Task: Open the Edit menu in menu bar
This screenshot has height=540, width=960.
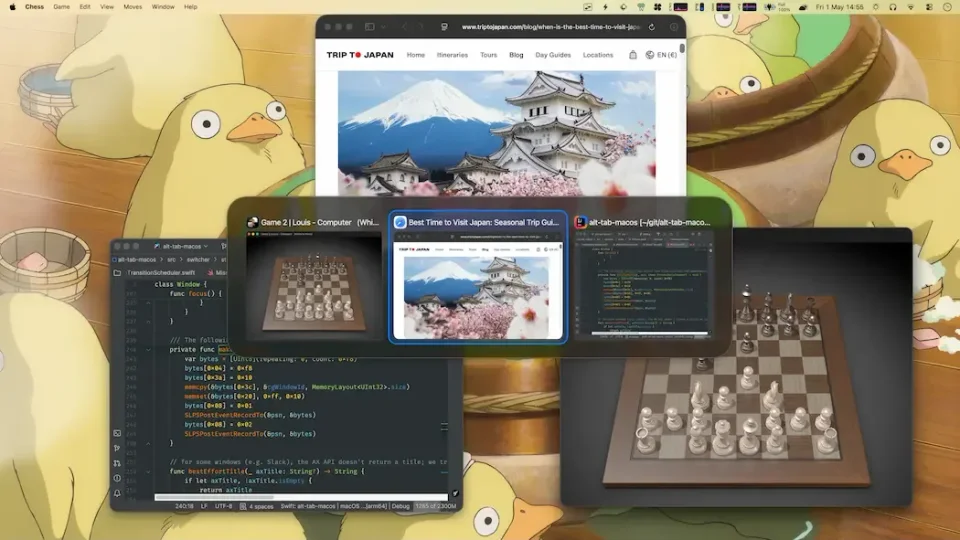Action: point(85,7)
